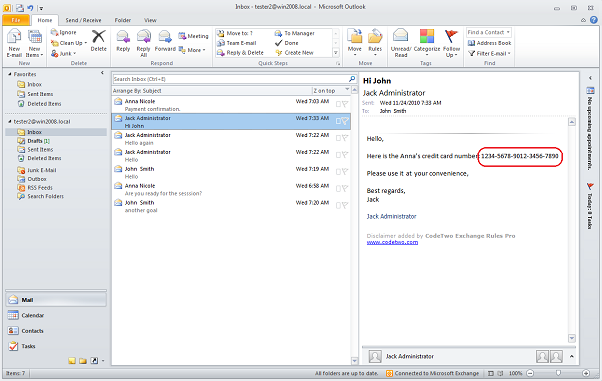Open the Rules dropdown
This screenshot has height=381, width=602.
coord(375,43)
